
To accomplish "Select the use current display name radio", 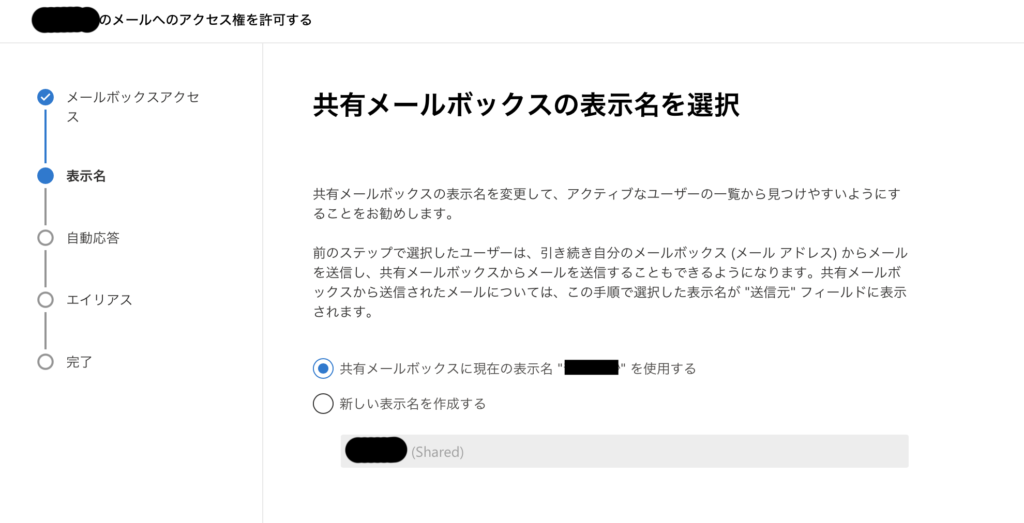I will tap(323, 368).
